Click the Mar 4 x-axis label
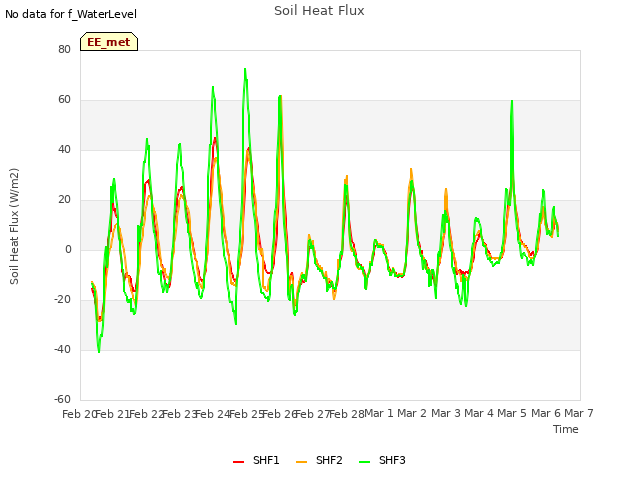The height and width of the screenshot is (480, 640). tap(479, 413)
